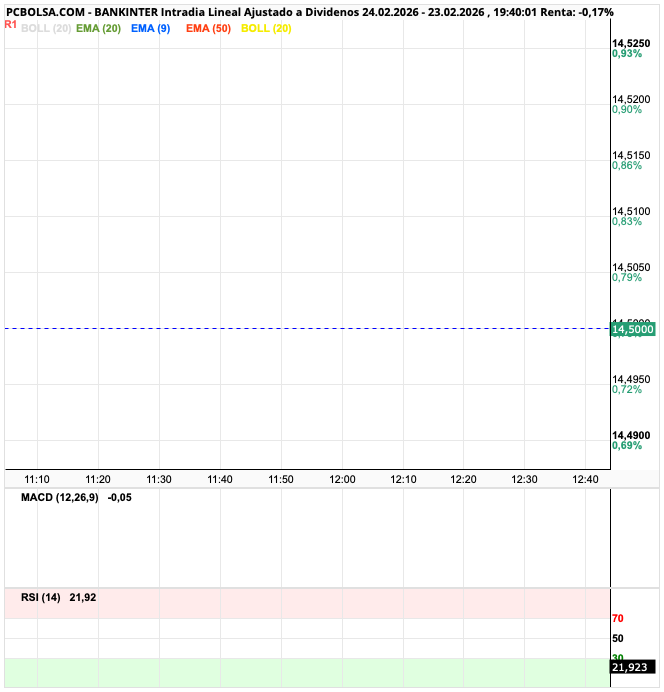Click the green 14,5000 current price tag
The height and width of the screenshot is (692, 664).
pyautogui.click(x=633, y=329)
